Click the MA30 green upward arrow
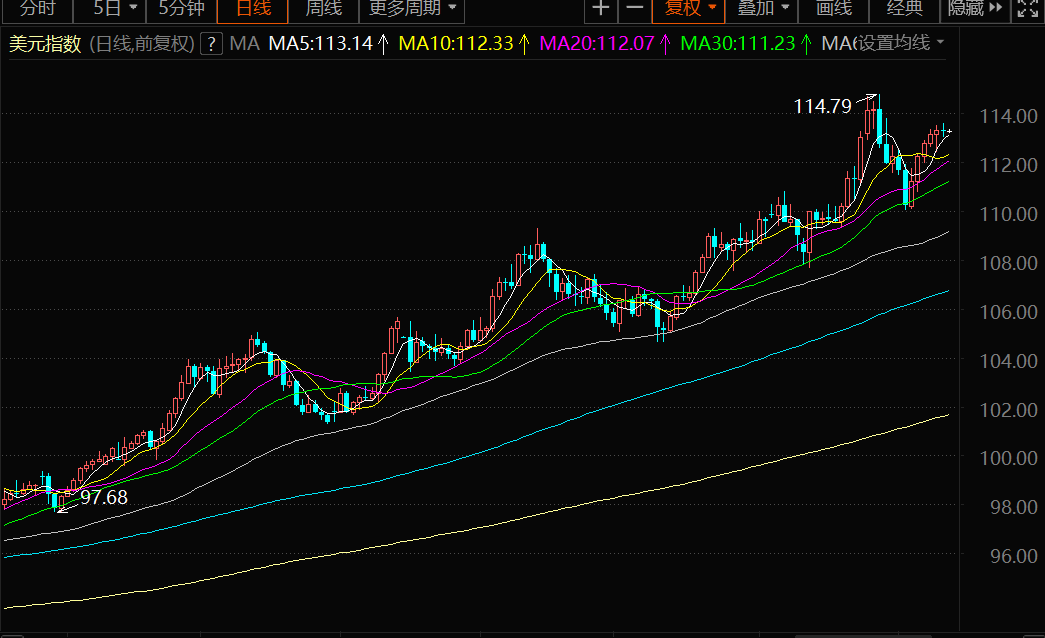Viewport: 1045px width, 638px height. tap(806, 44)
